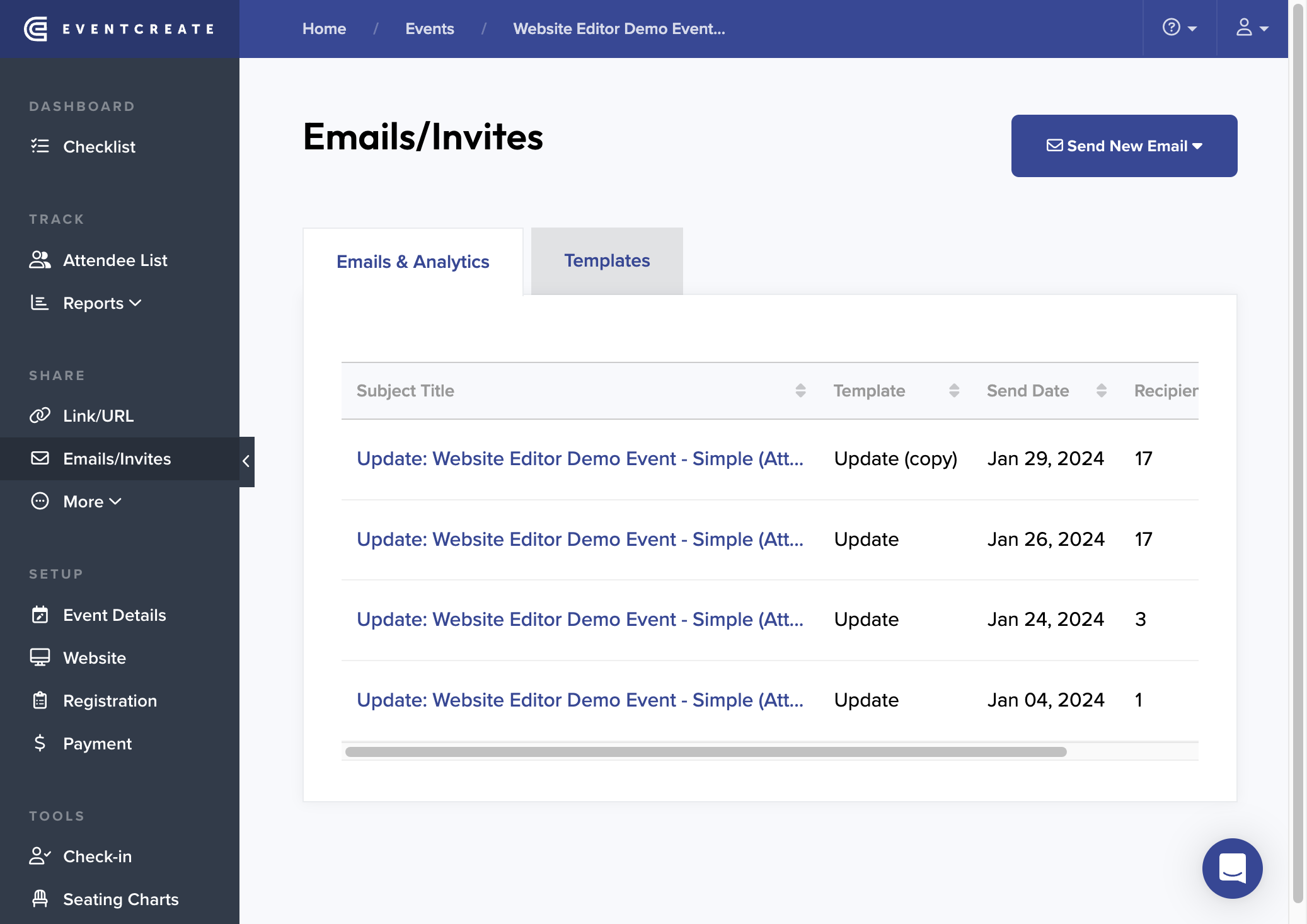Collapse the sidebar with the arrow handle
This screenshot has height=924, width=1307.
pos(246,461)
